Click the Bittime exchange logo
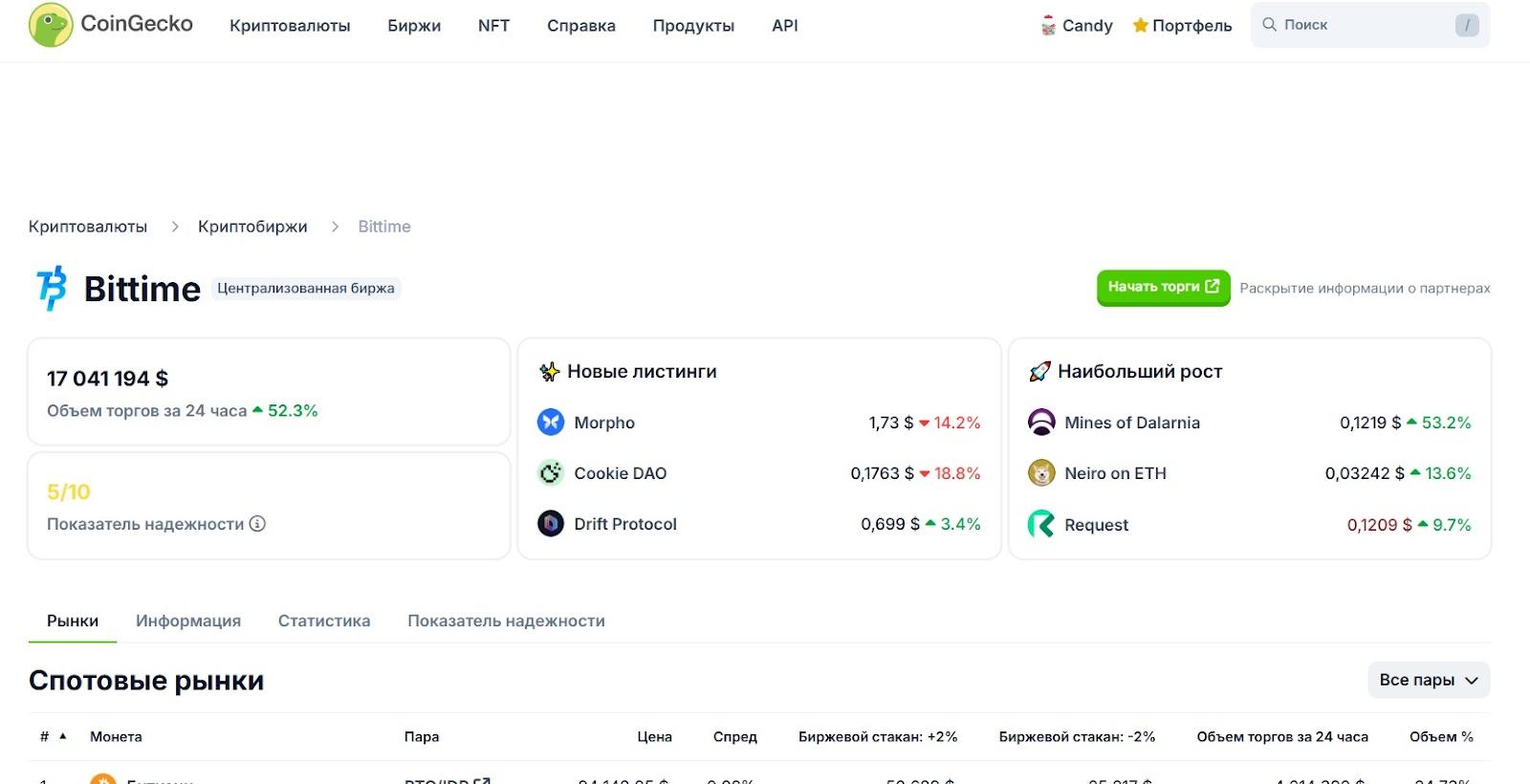This screenshot has width=1530, height=784. (x=52, y=288)
